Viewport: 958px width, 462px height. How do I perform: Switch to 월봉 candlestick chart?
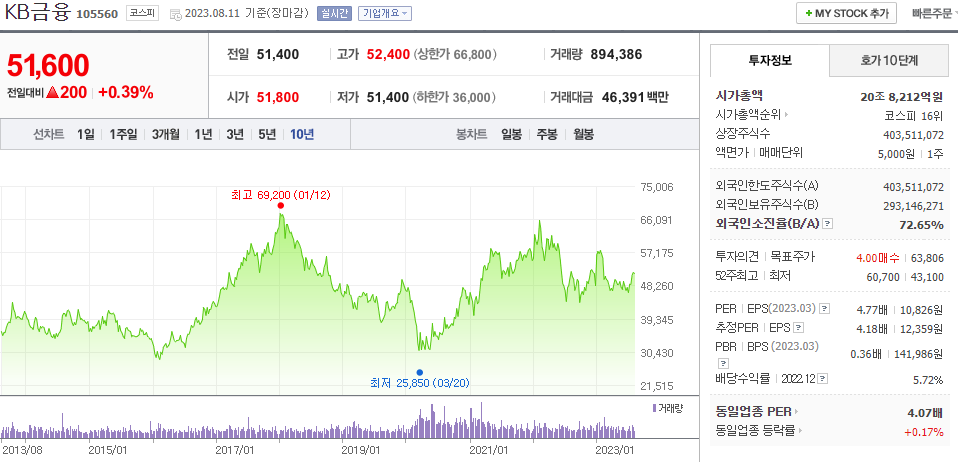pos(583,134)
